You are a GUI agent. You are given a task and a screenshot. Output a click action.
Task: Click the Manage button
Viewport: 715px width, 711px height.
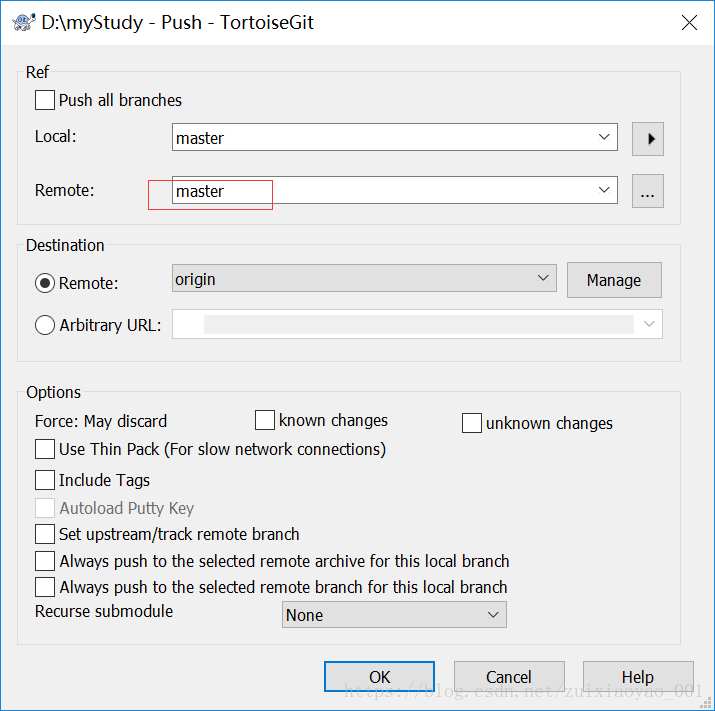(x=614, y=280)
